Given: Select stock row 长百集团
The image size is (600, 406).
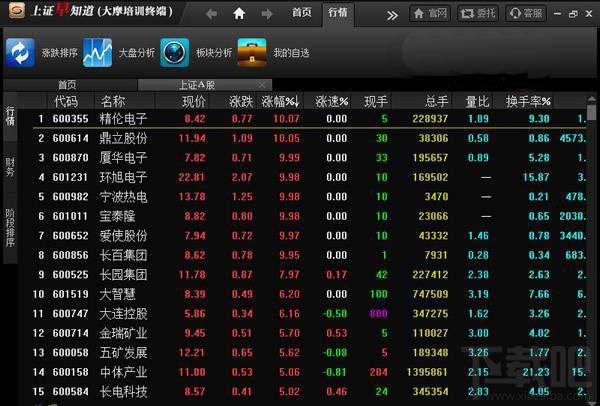Looking at the screenshot, I should tap(309, 255).
